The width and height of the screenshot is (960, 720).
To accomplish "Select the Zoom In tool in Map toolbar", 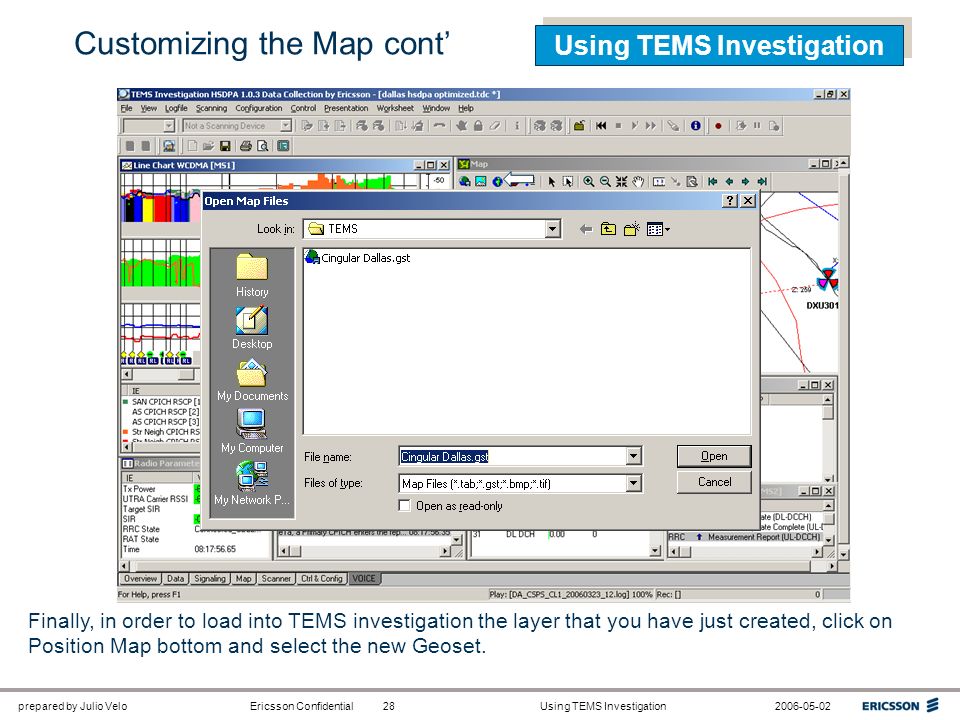I will (588, 181).
